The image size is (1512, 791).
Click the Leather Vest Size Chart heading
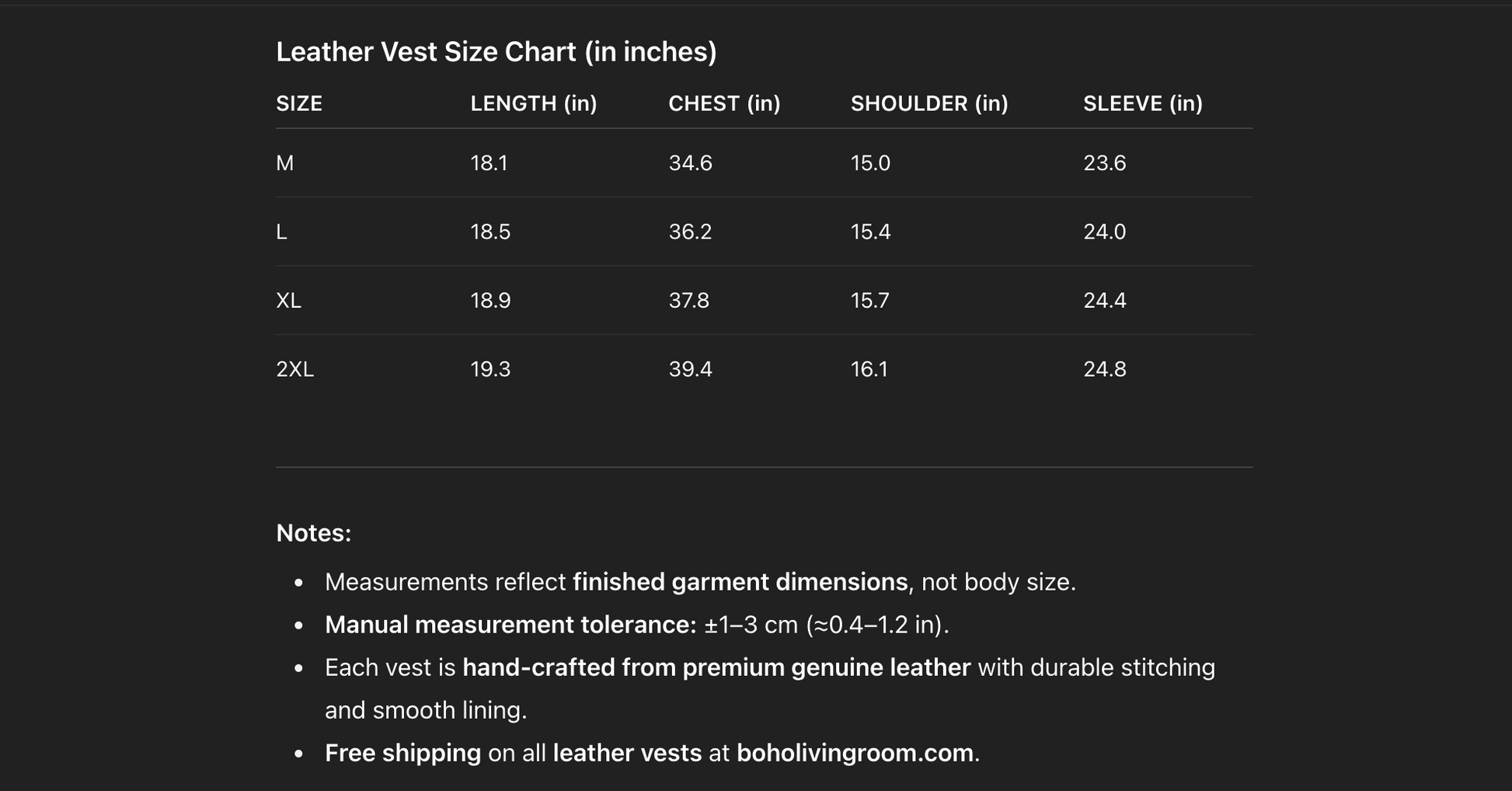coord(496,52)
